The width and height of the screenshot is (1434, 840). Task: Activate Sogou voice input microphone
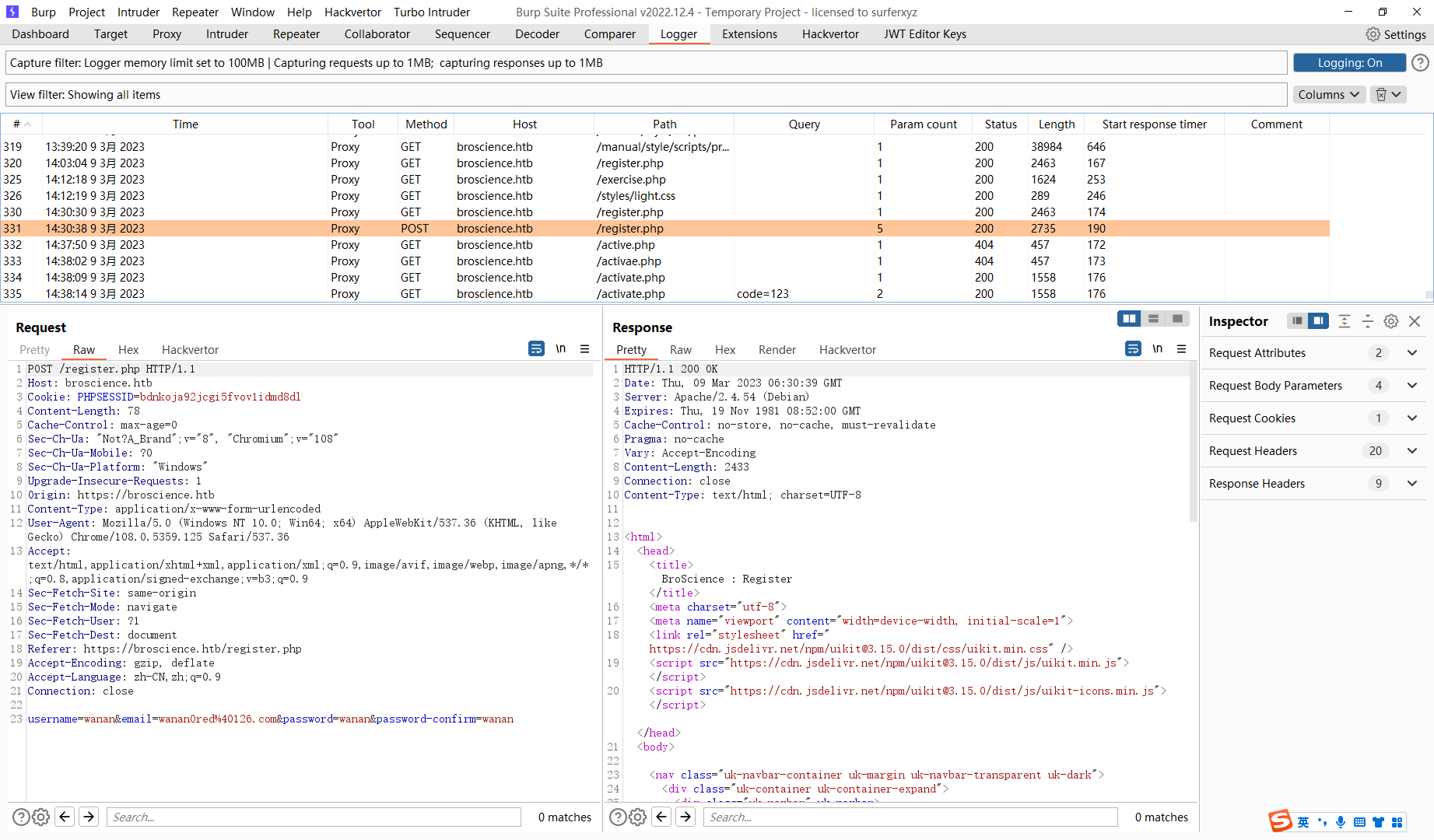(1341, 822)
